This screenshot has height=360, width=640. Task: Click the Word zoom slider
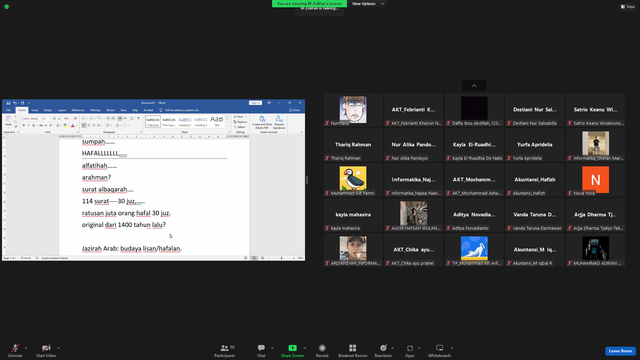point(281,258)
